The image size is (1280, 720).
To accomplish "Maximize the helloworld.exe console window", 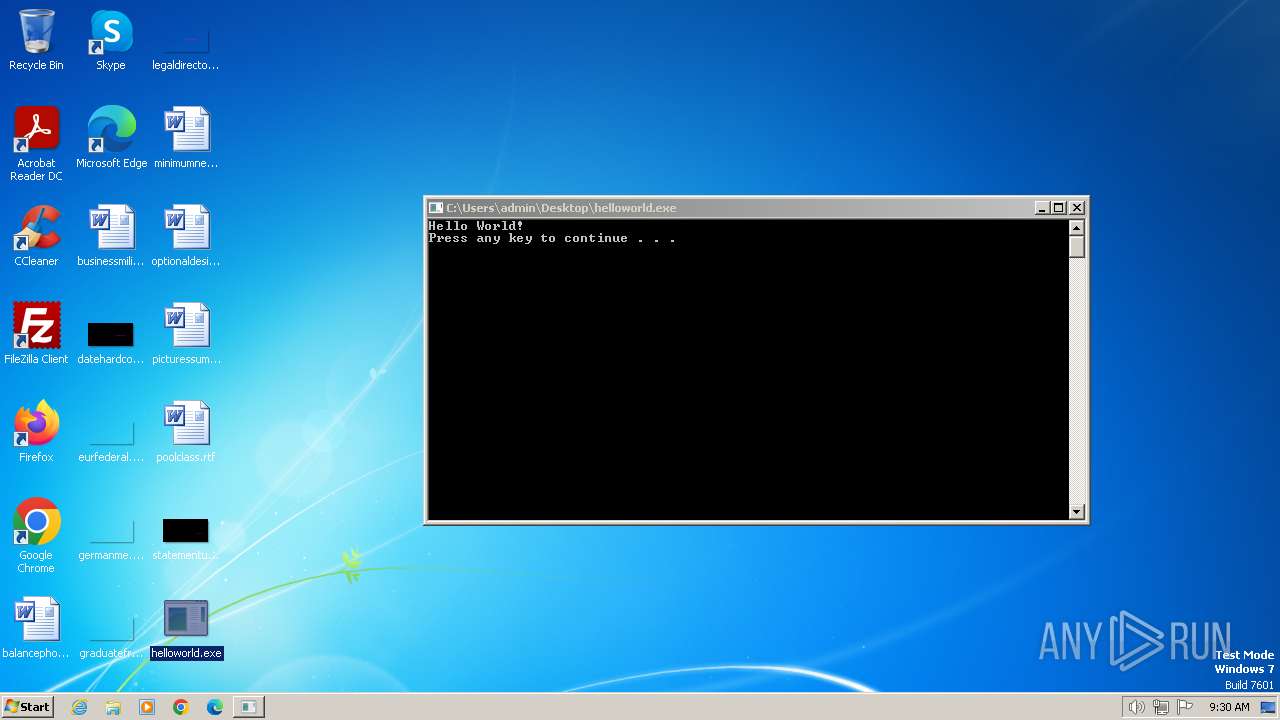I will point(1058,208).
